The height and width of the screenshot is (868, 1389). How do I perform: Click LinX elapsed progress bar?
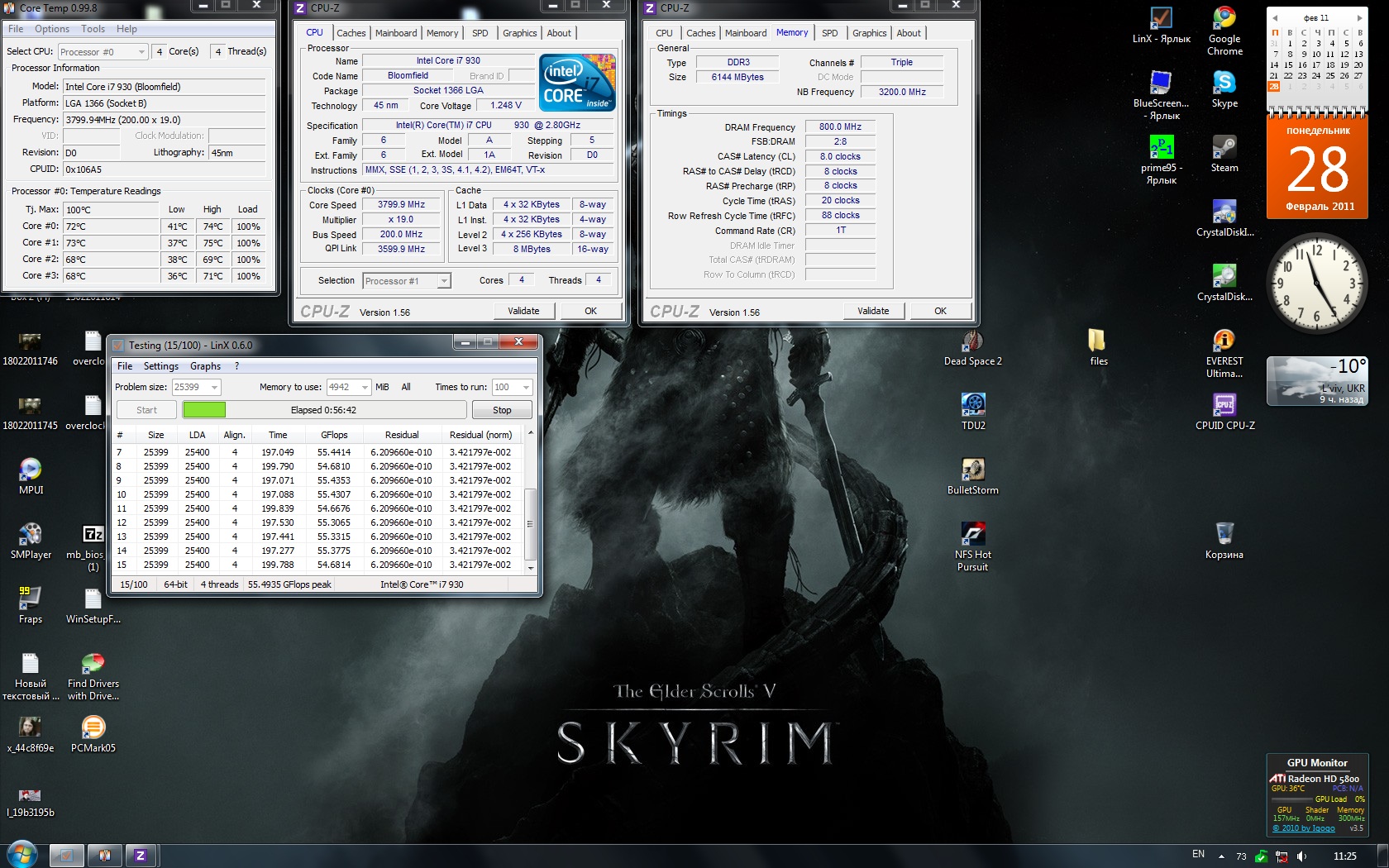point(323,410)
